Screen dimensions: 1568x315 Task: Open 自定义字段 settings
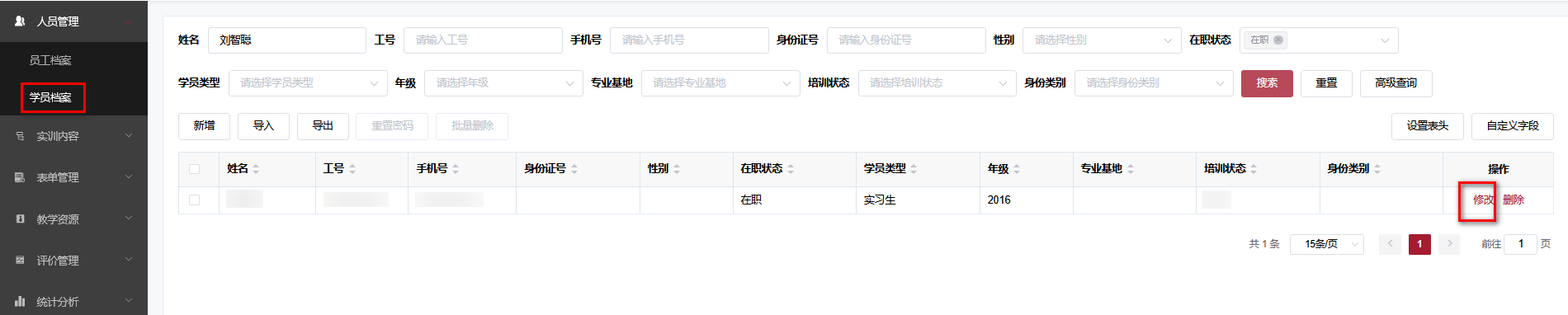pyautogui.click(x=1513, y=125)
